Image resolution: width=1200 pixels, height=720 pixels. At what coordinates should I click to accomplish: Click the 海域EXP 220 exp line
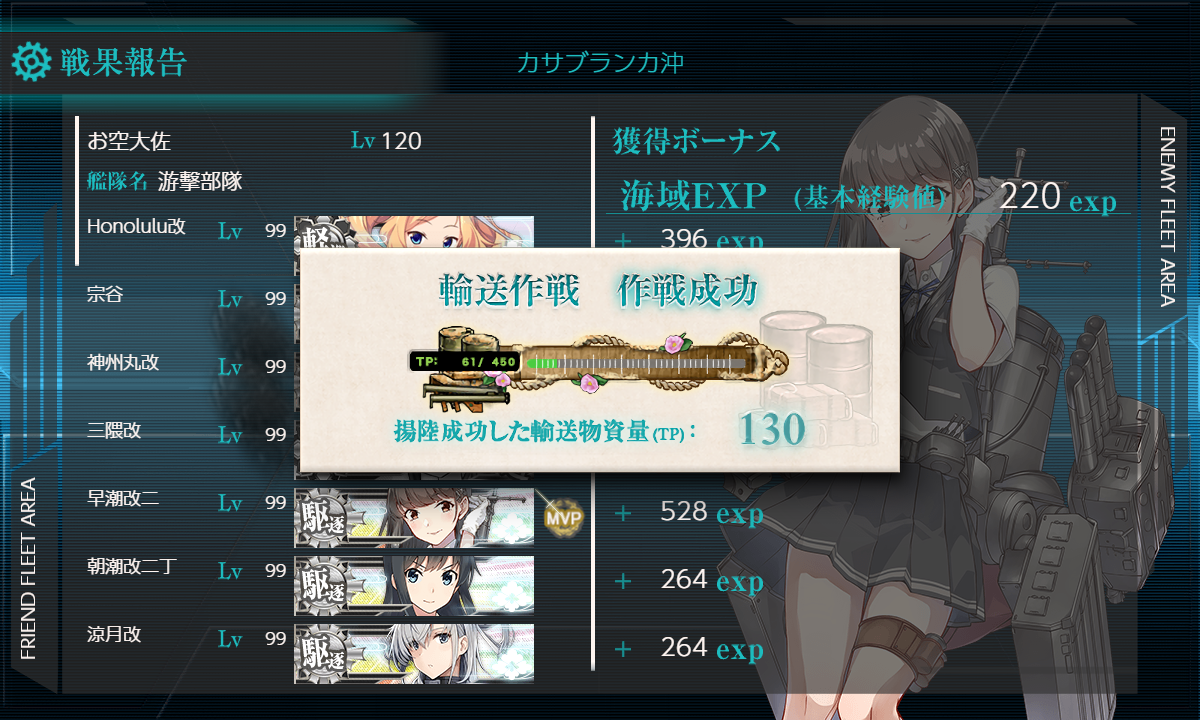(868, 194)
